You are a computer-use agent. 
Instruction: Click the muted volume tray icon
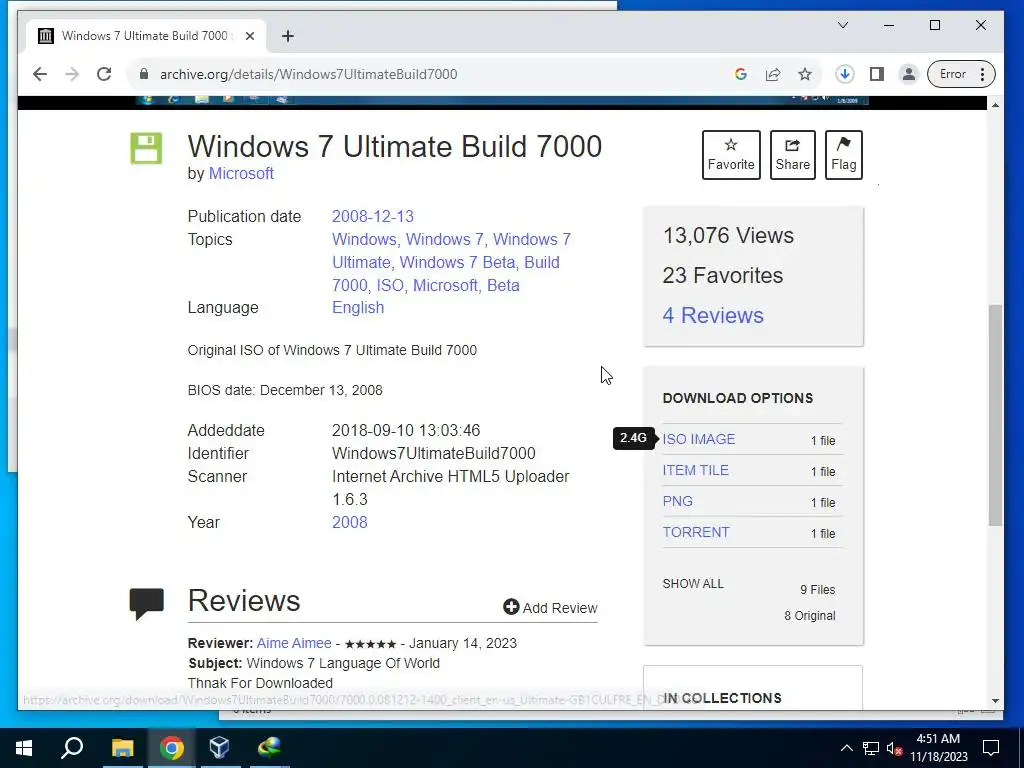(x=895, y=748)
